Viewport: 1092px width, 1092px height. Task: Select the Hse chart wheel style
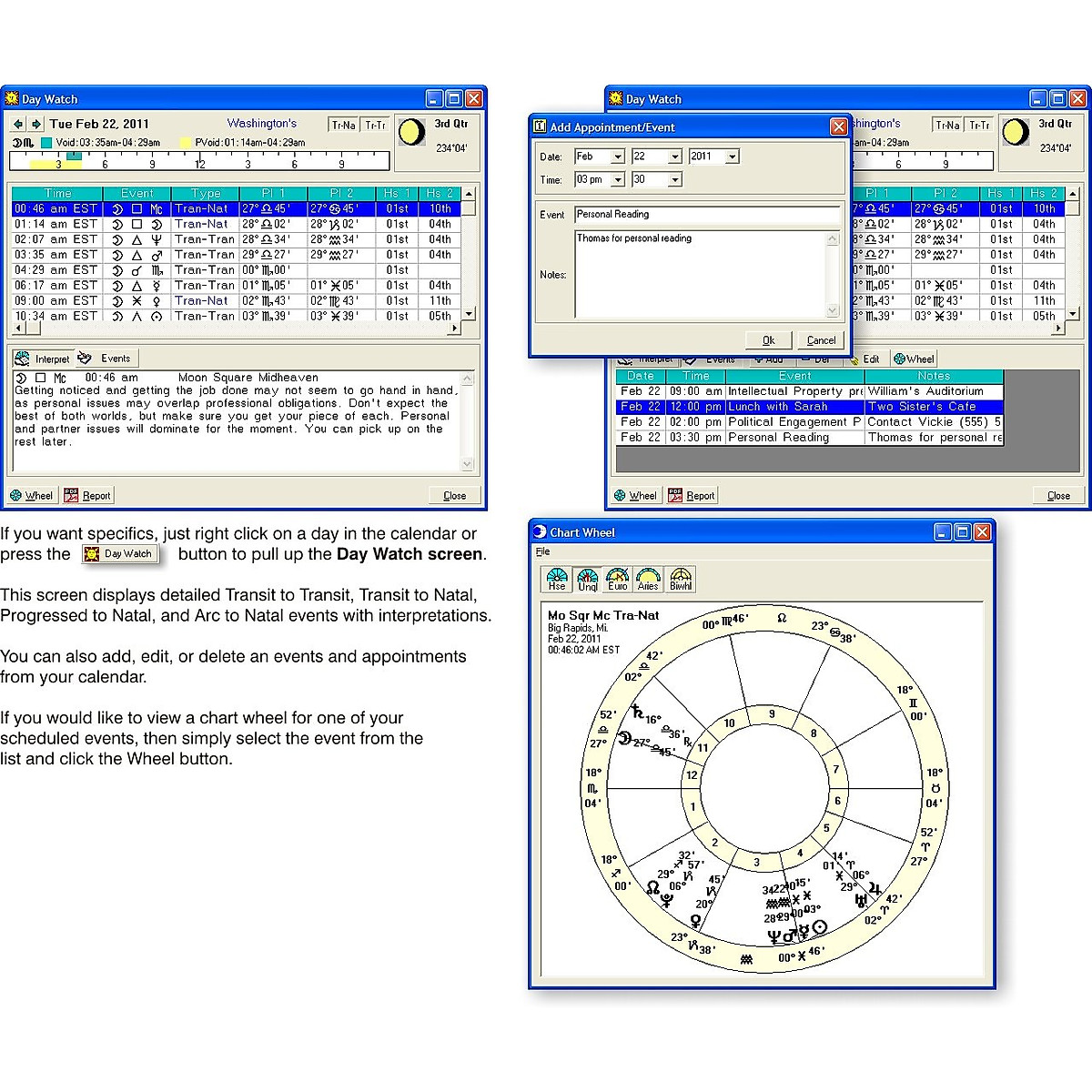(556, 579)
